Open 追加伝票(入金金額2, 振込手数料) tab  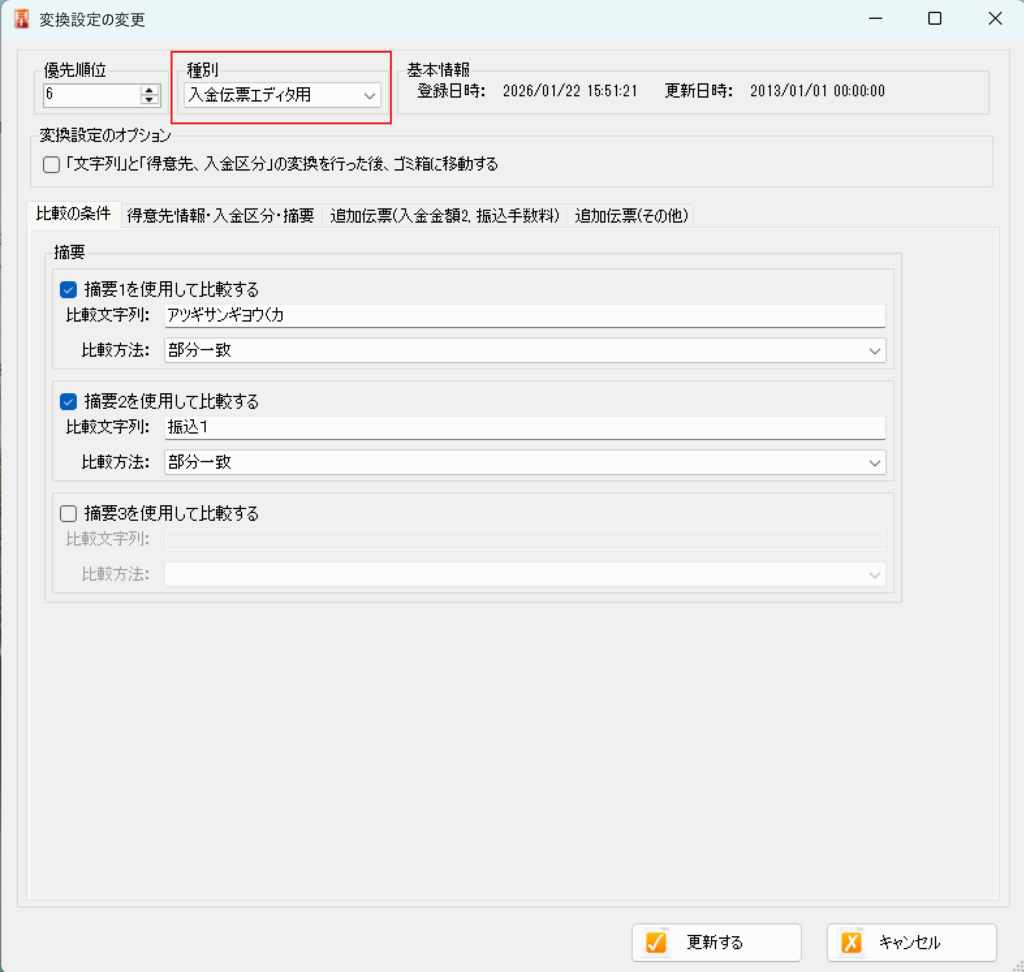tap(444, 215)
